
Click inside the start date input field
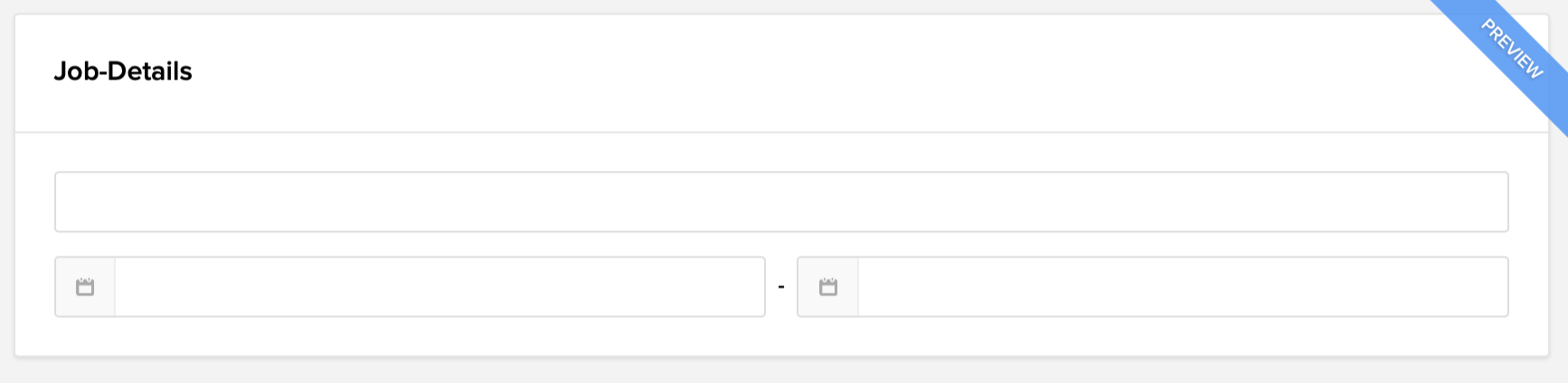point(439,287)
